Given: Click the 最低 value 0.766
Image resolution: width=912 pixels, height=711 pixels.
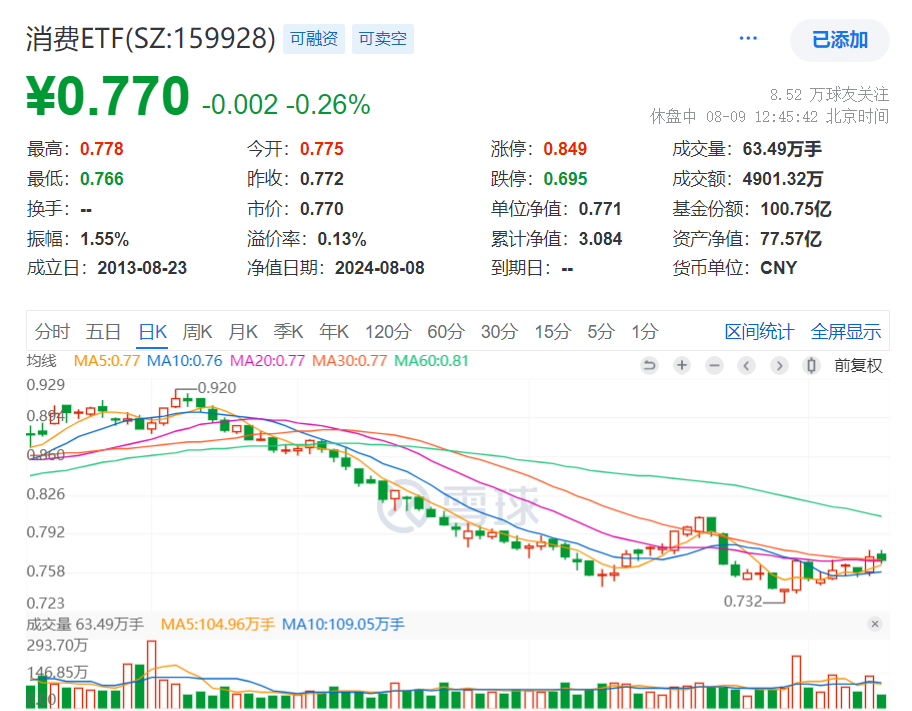Looking at the screenshot, I should click(102, 179).
